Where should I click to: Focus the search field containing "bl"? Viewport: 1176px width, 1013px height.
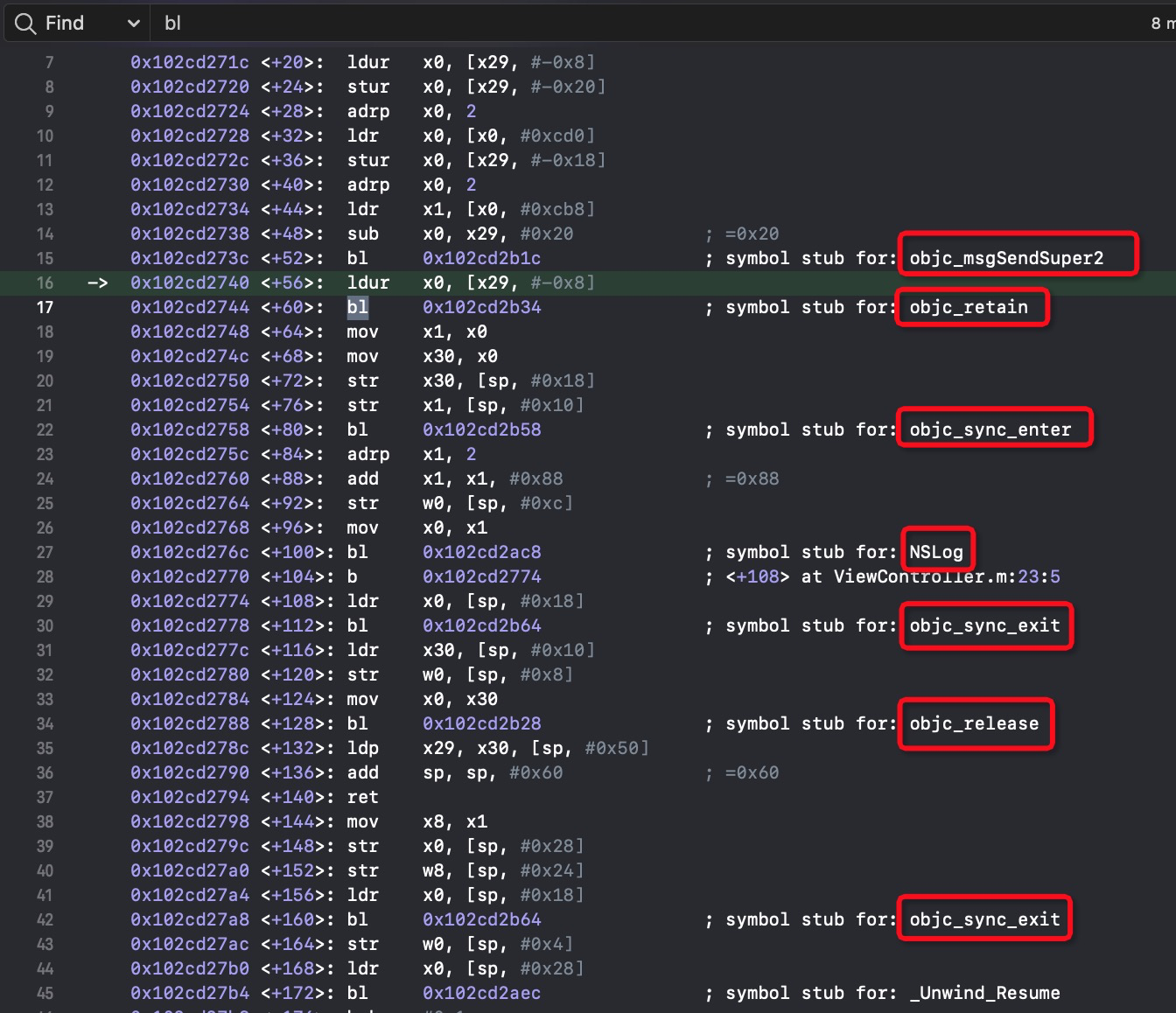[x=612, y=24]
